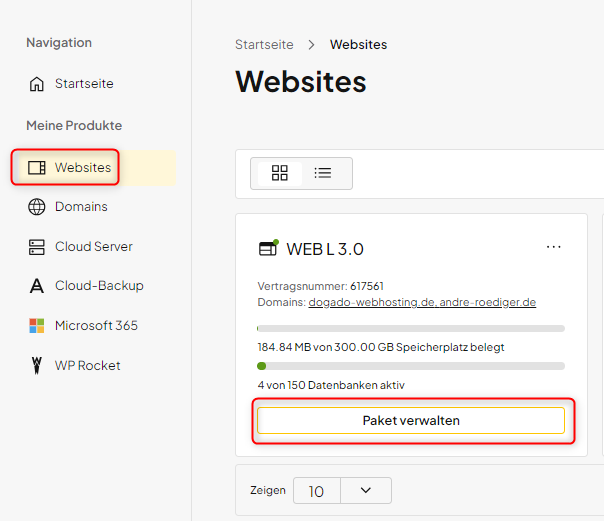Open the three-dot menu on WEB L 3.0

(x=554, y=247)
